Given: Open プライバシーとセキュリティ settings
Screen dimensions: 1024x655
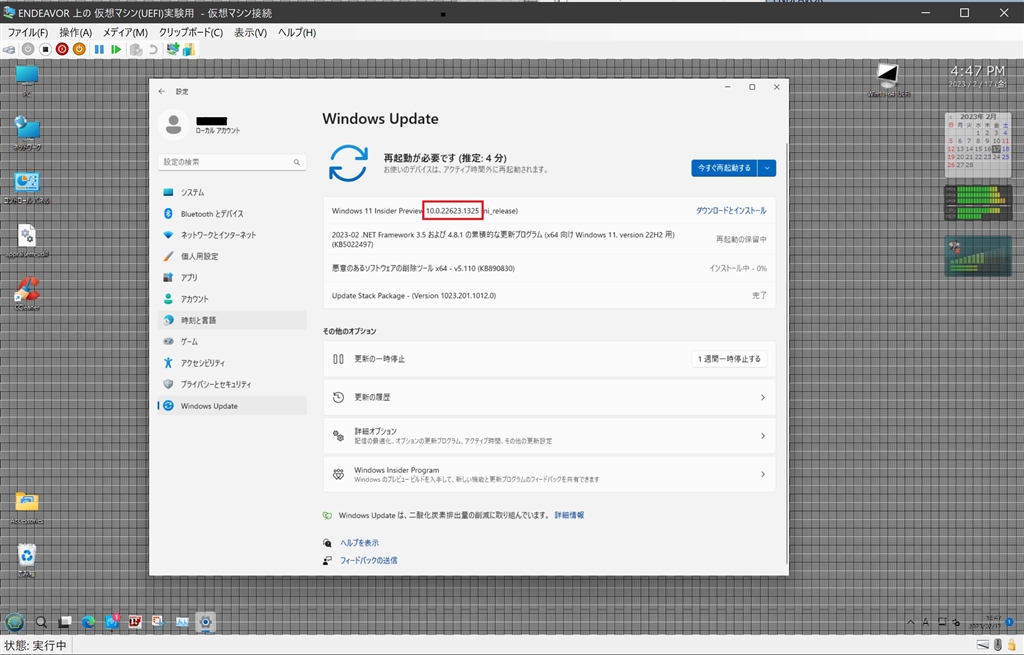Looking at the screenshot, I should [x=232, y=385].
